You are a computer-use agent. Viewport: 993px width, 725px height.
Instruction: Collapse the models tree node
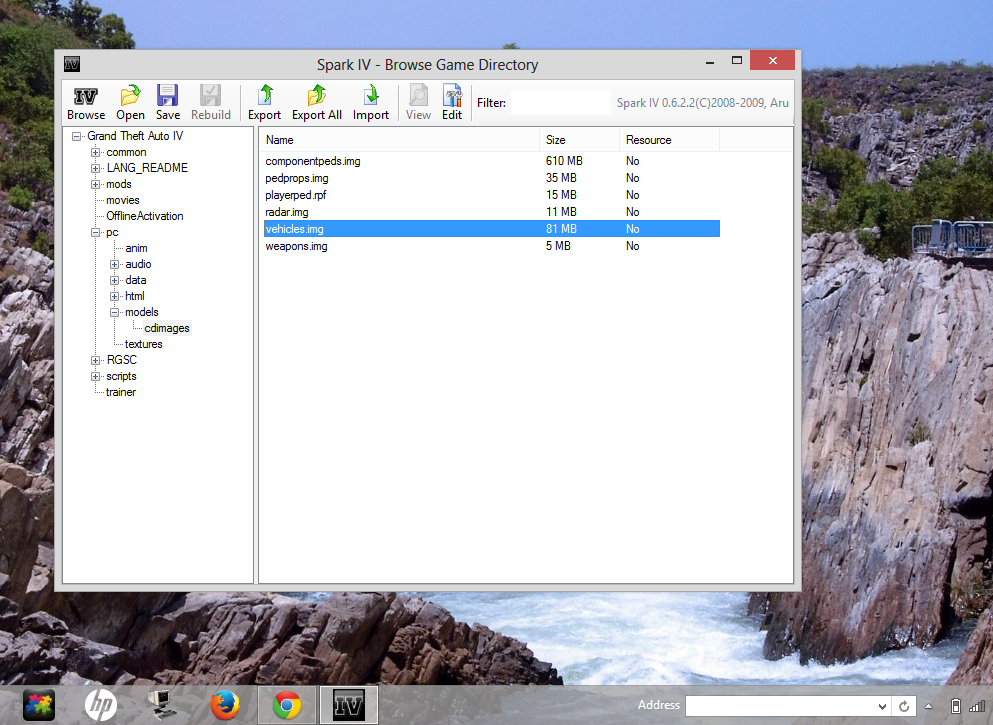(114, 312)
